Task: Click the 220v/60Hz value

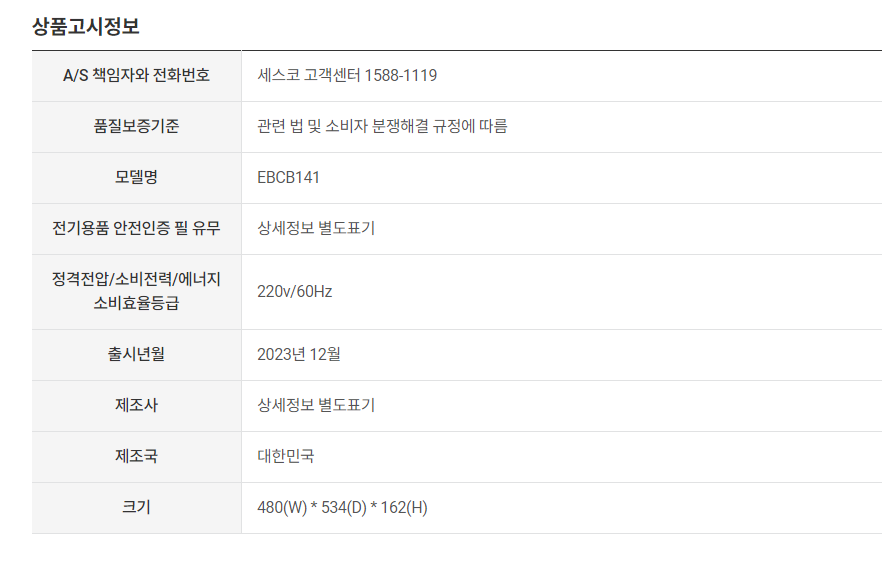Action: pos(294,291)
